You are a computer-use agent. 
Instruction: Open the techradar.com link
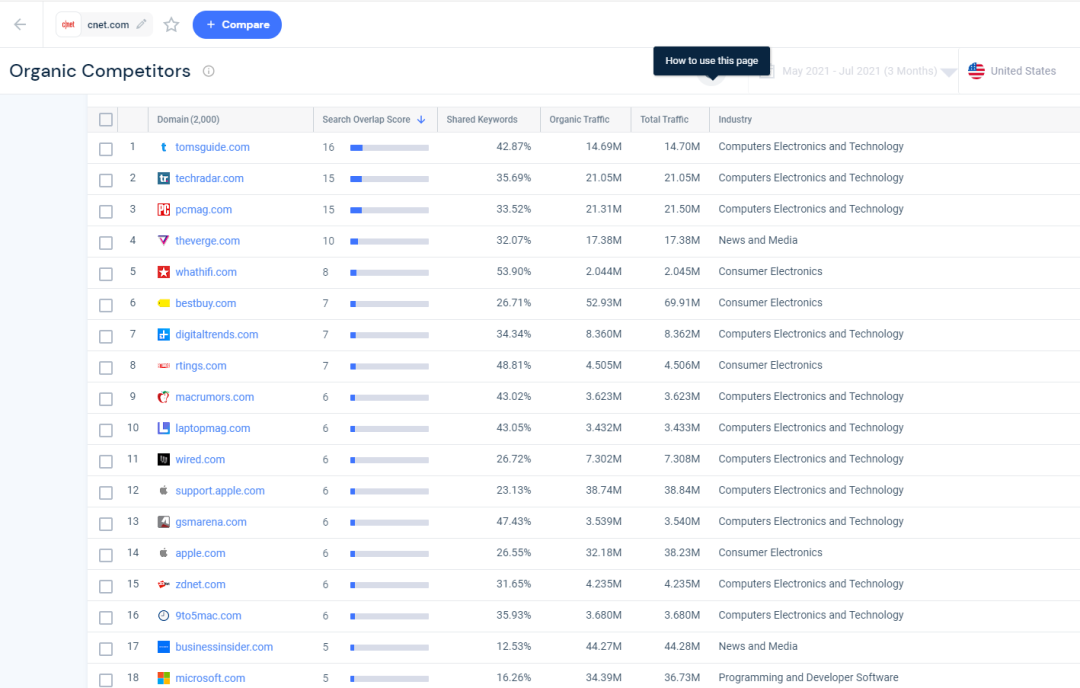tap(209, 178)
